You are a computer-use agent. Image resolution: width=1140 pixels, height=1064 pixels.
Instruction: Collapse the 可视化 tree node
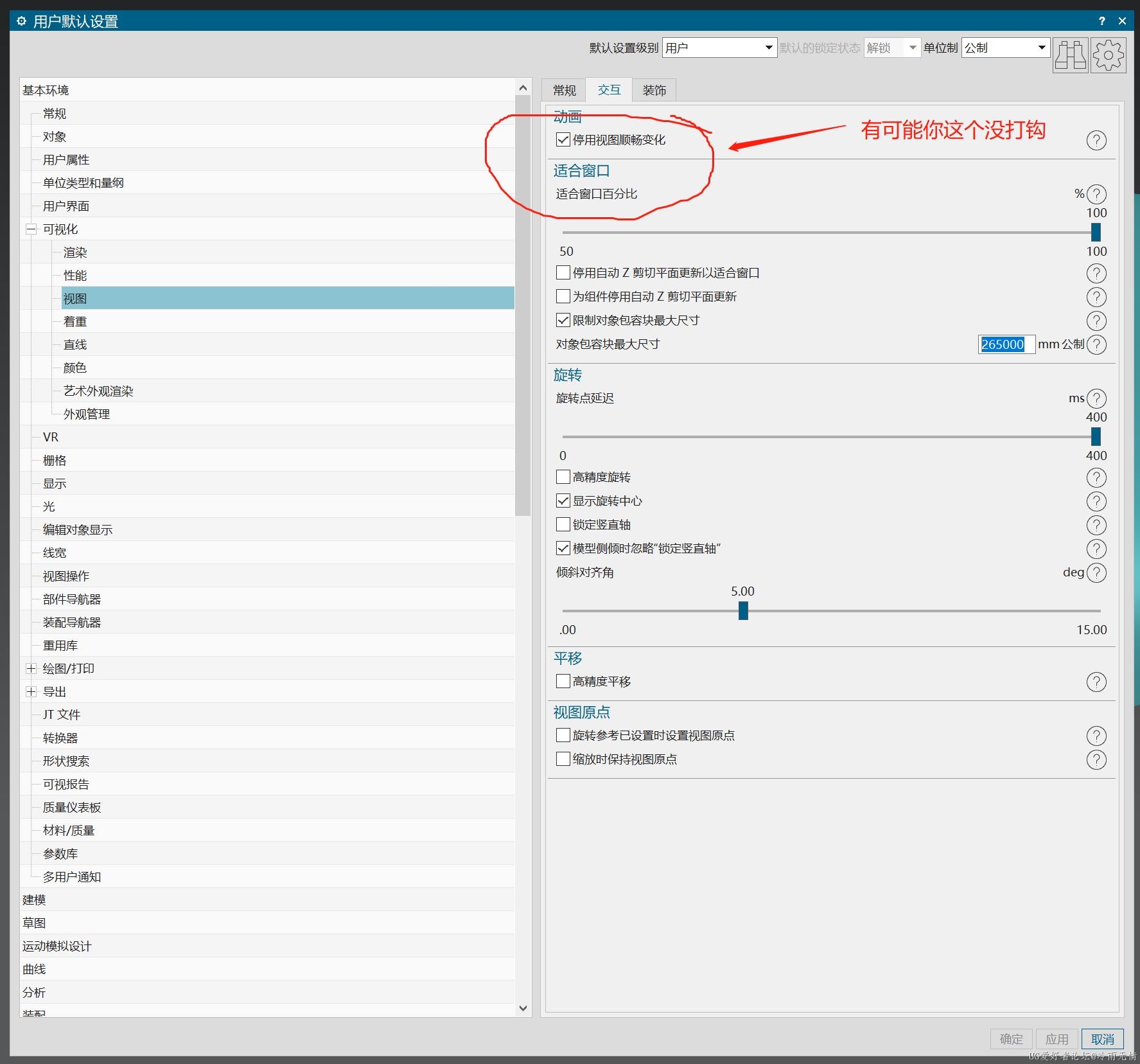click(x=31, y=229)
